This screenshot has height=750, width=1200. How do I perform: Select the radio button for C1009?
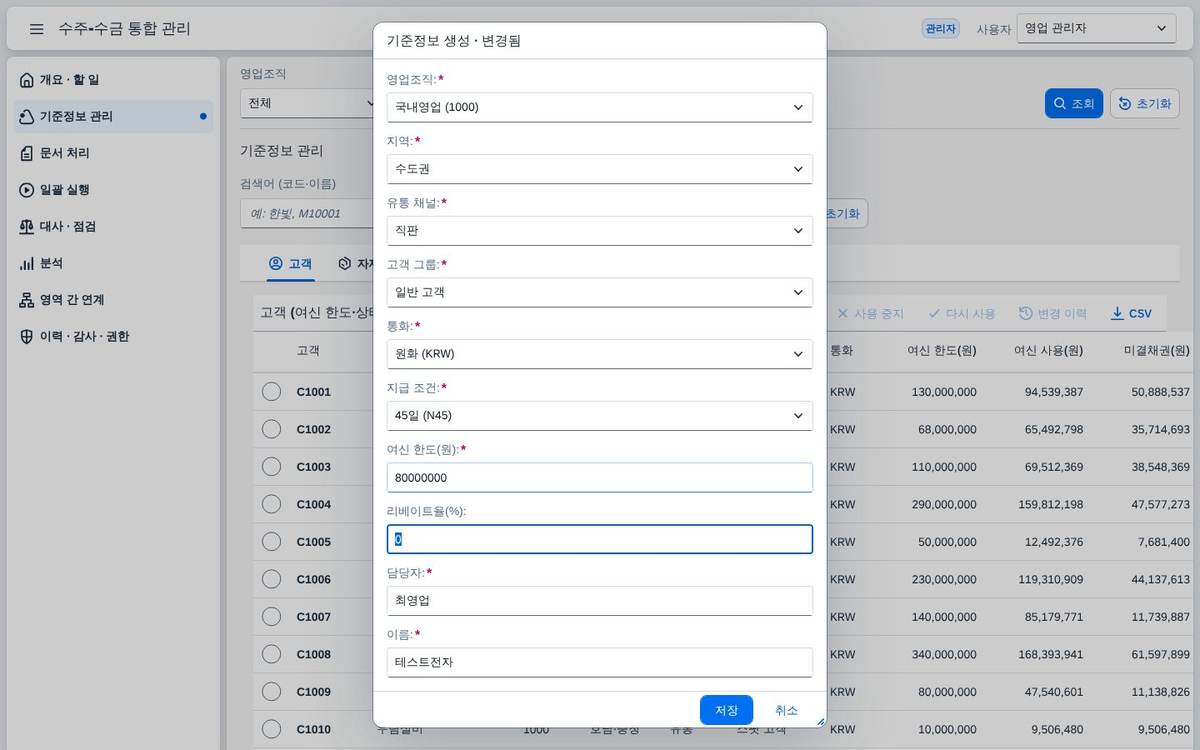coord(271,692)
